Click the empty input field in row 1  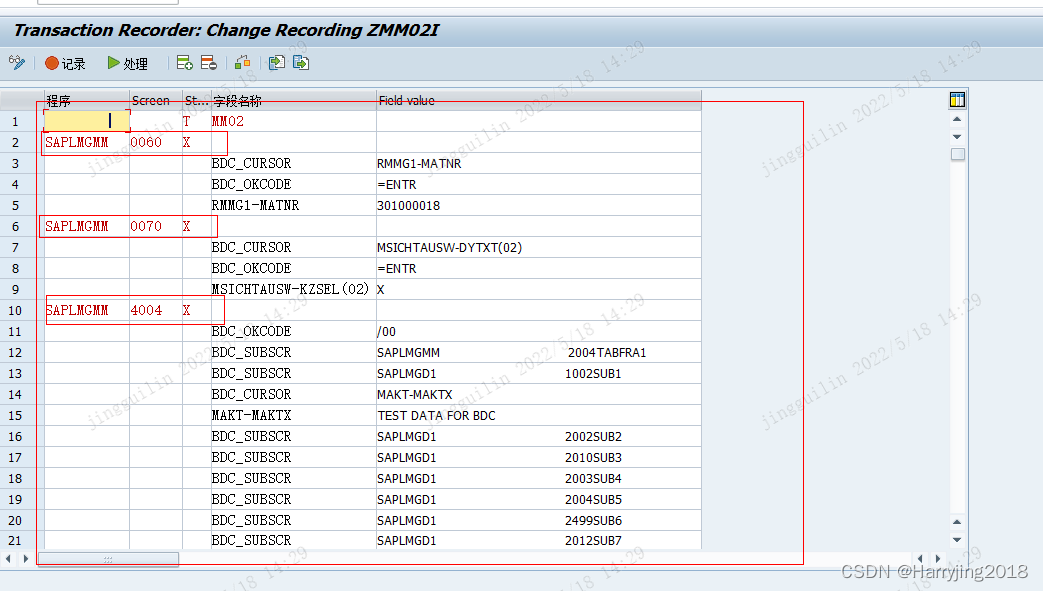pyautogui.click(x=85, y=120)
